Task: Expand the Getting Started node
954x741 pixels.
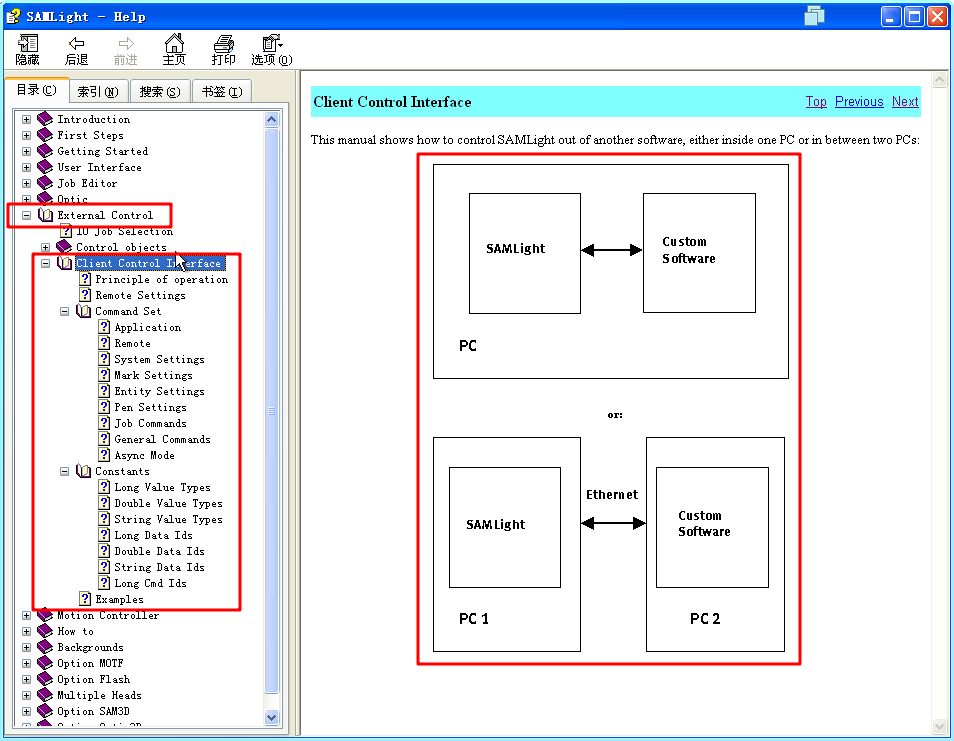Action: [x=26, y=151]
